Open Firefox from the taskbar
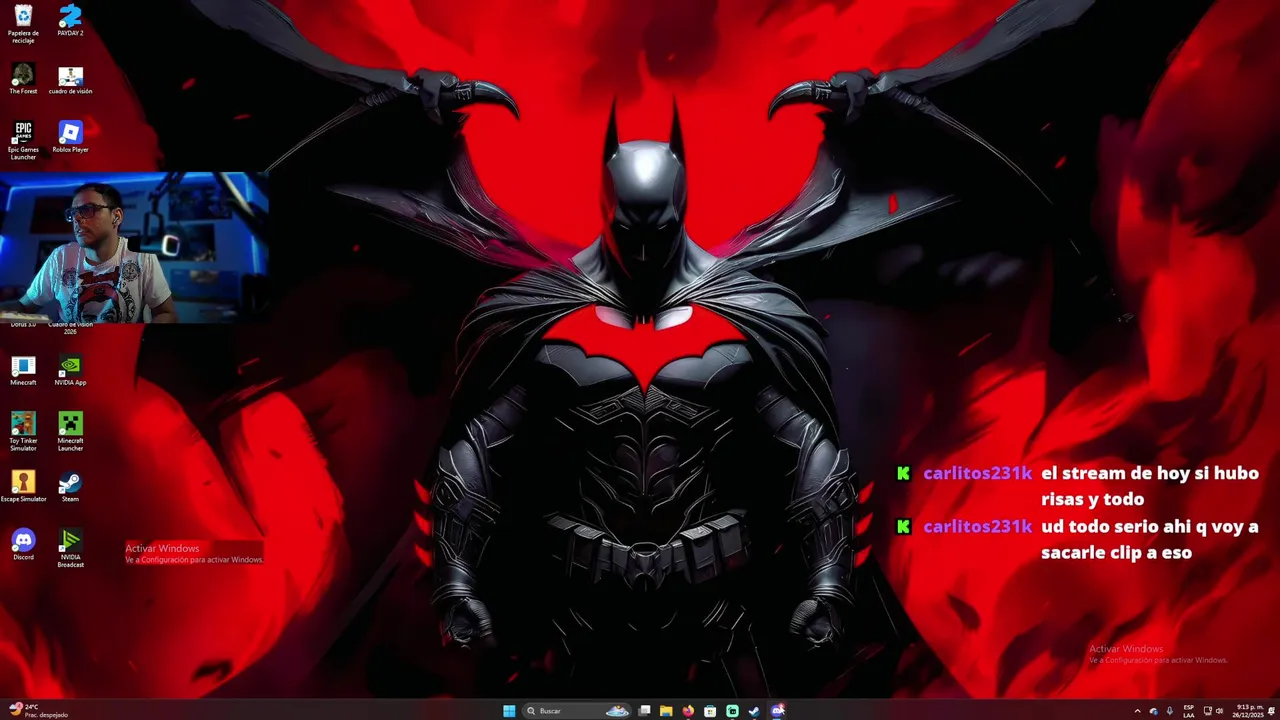This screenshot has height=720, width=1280. (x=688, y=711)
